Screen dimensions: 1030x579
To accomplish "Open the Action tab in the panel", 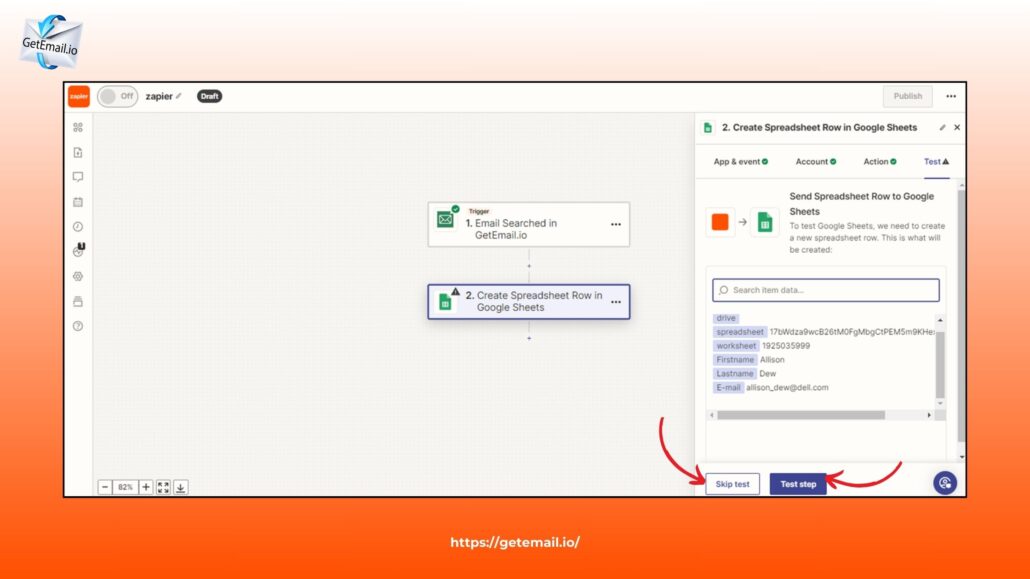I will (x=877, y=161).
